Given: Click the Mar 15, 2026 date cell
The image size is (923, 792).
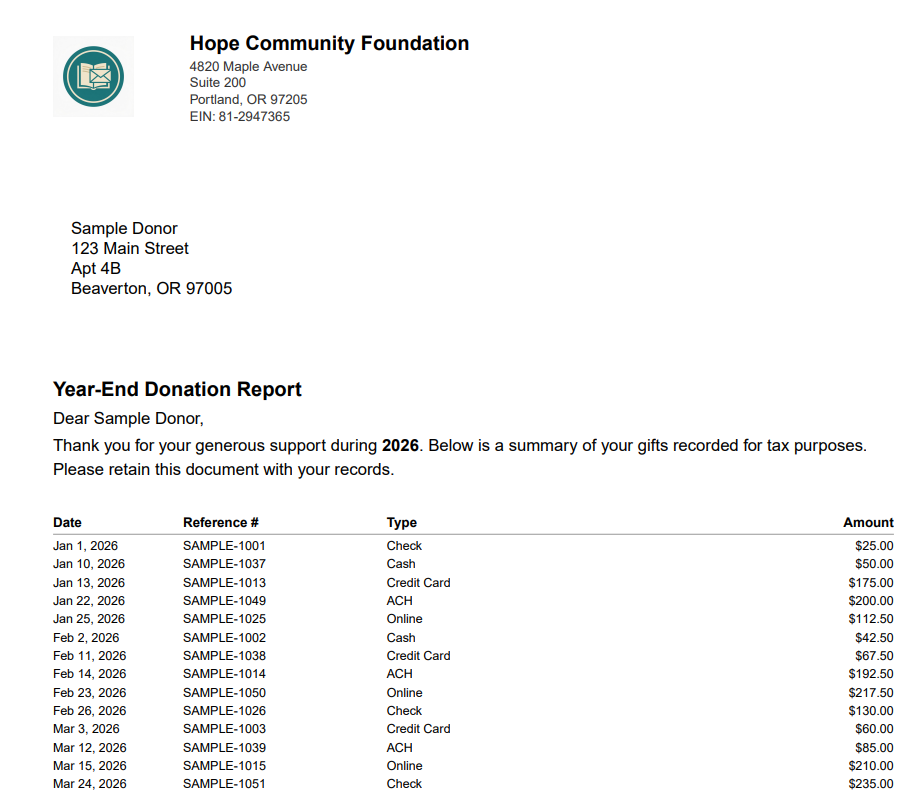Looking at the screenshot, I should (89, 766).
